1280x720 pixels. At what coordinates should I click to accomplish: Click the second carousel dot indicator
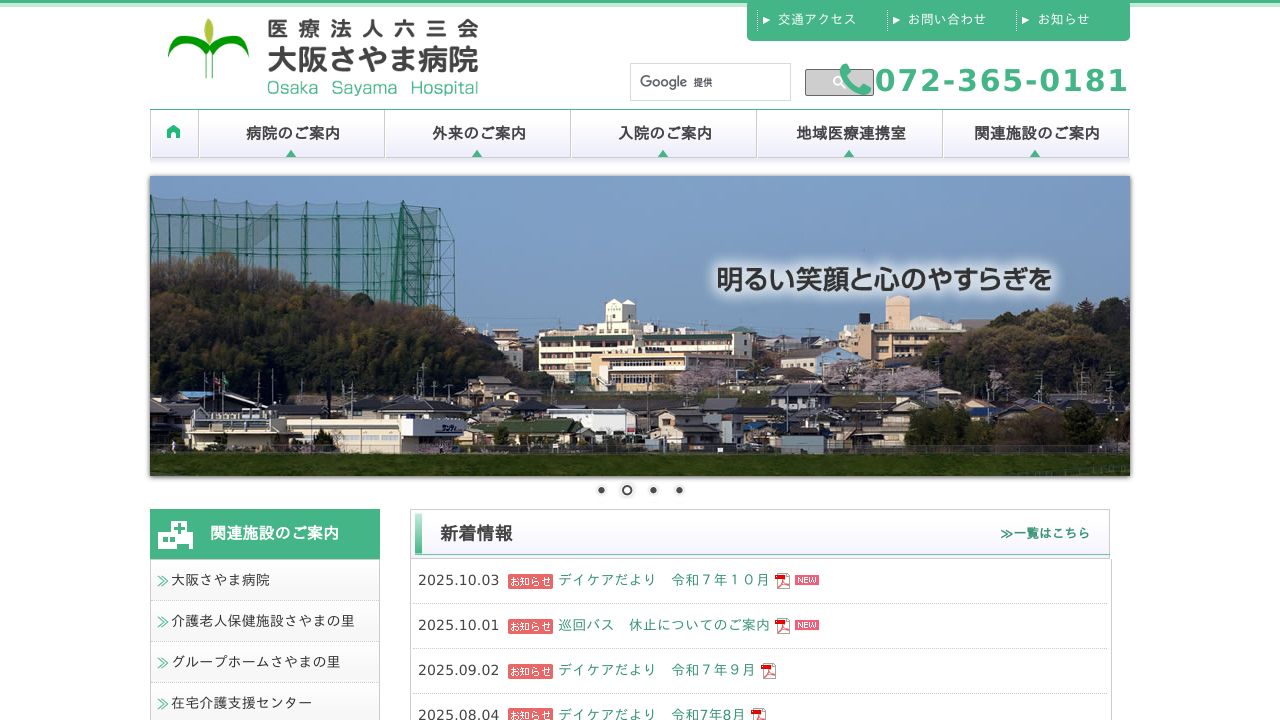click(x=627, y=490)
